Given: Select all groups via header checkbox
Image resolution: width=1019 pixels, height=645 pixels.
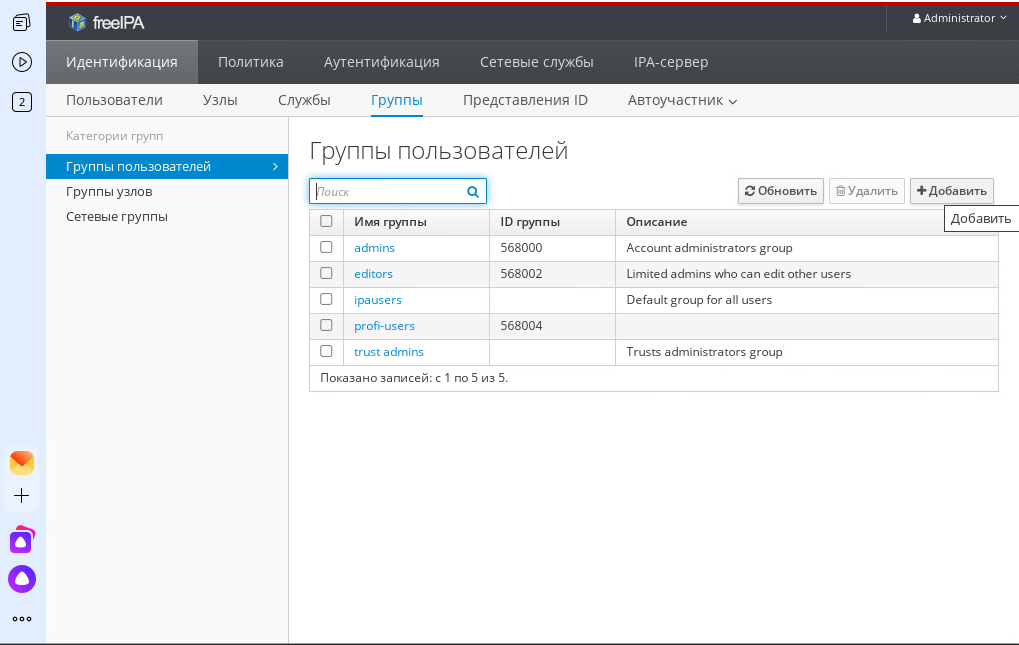Looking at the screenshot, I should click(x=325, y=222).
